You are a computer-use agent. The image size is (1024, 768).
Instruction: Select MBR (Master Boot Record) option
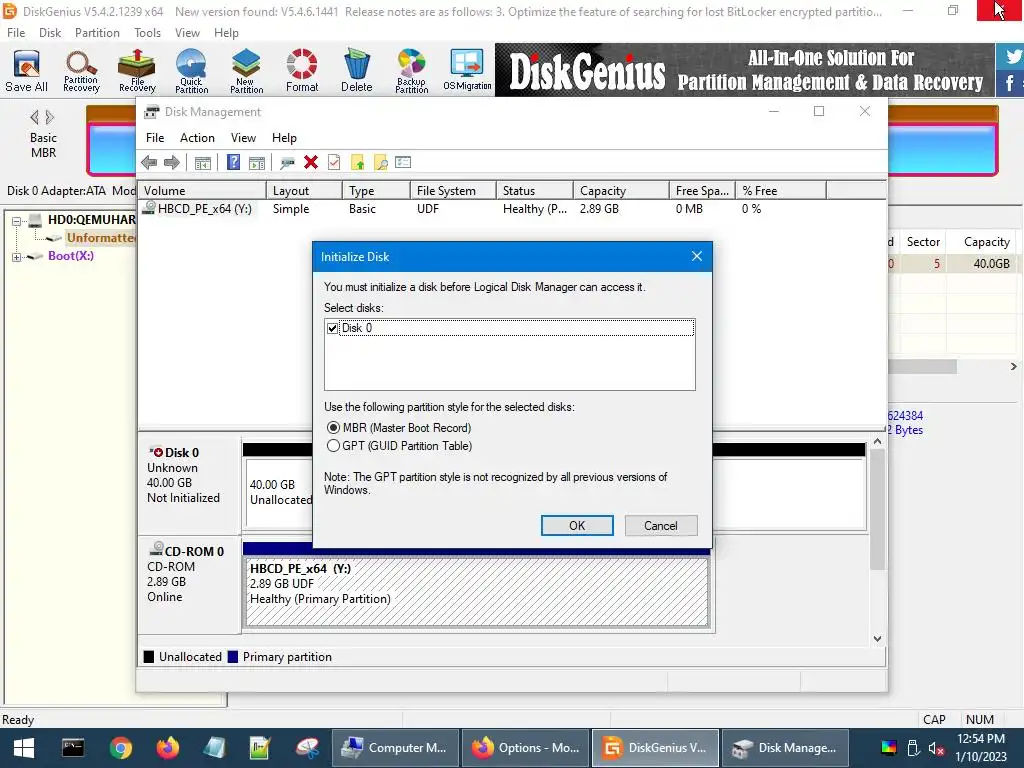[x=399, y=428]
